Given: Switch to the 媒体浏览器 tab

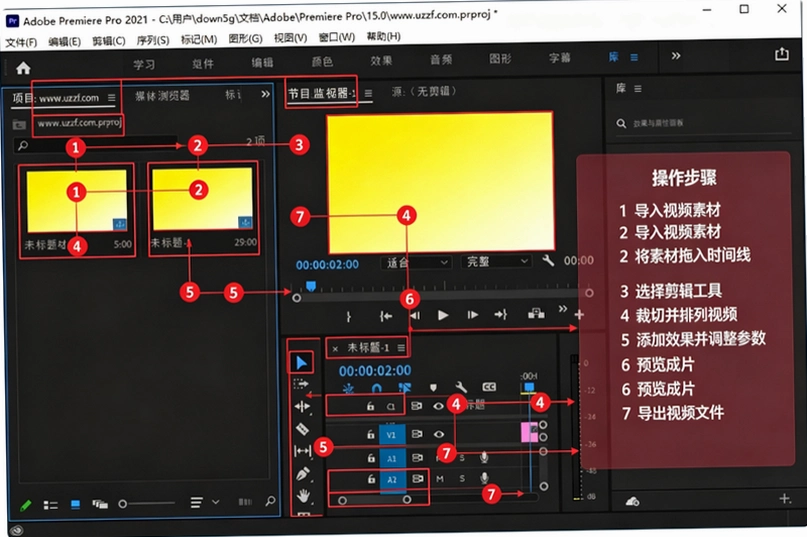Looking at the screenshot, I should coord(162,96).
